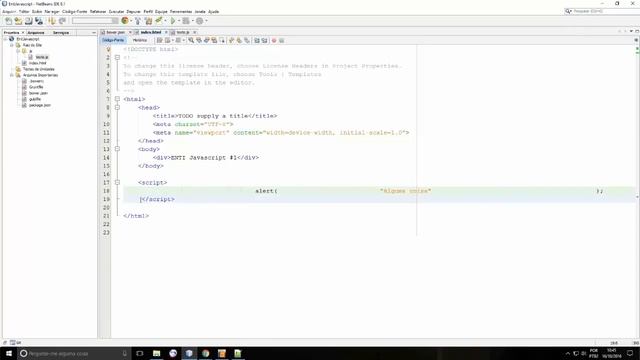640x360 pixels.
Task: Open the notification center icon
Action: pos(630,353)
